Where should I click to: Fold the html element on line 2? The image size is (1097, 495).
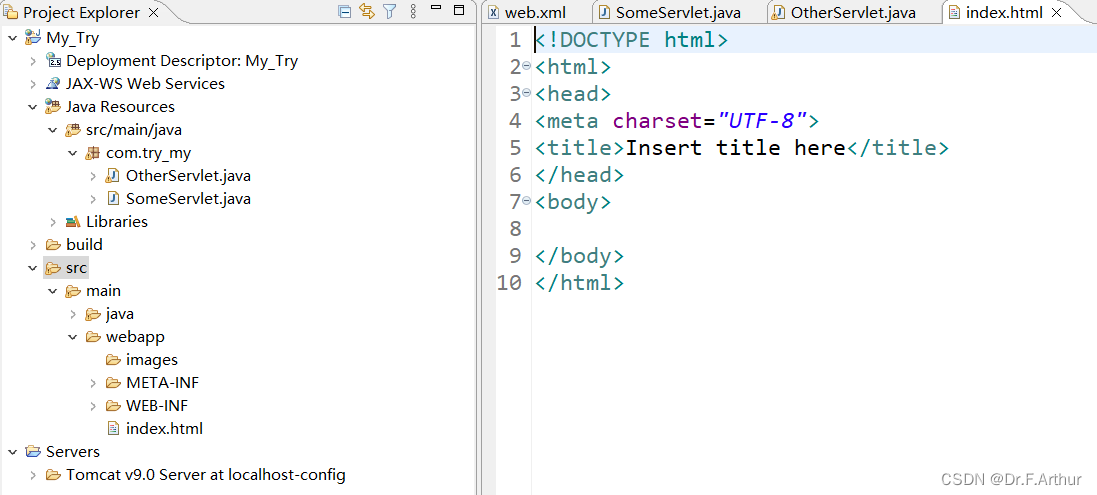(x=527, y=65)
